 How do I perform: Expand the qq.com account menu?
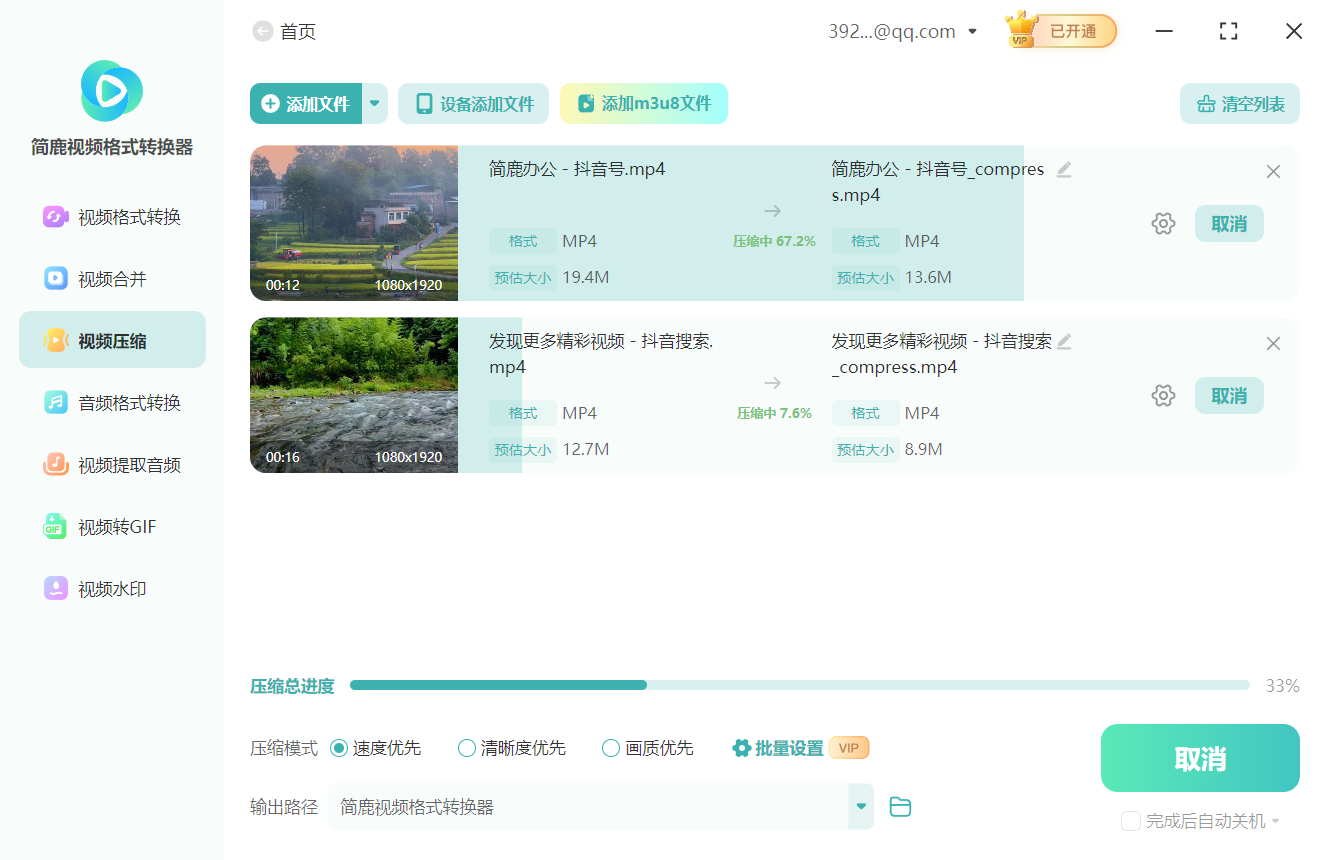[x=971, y=31]
